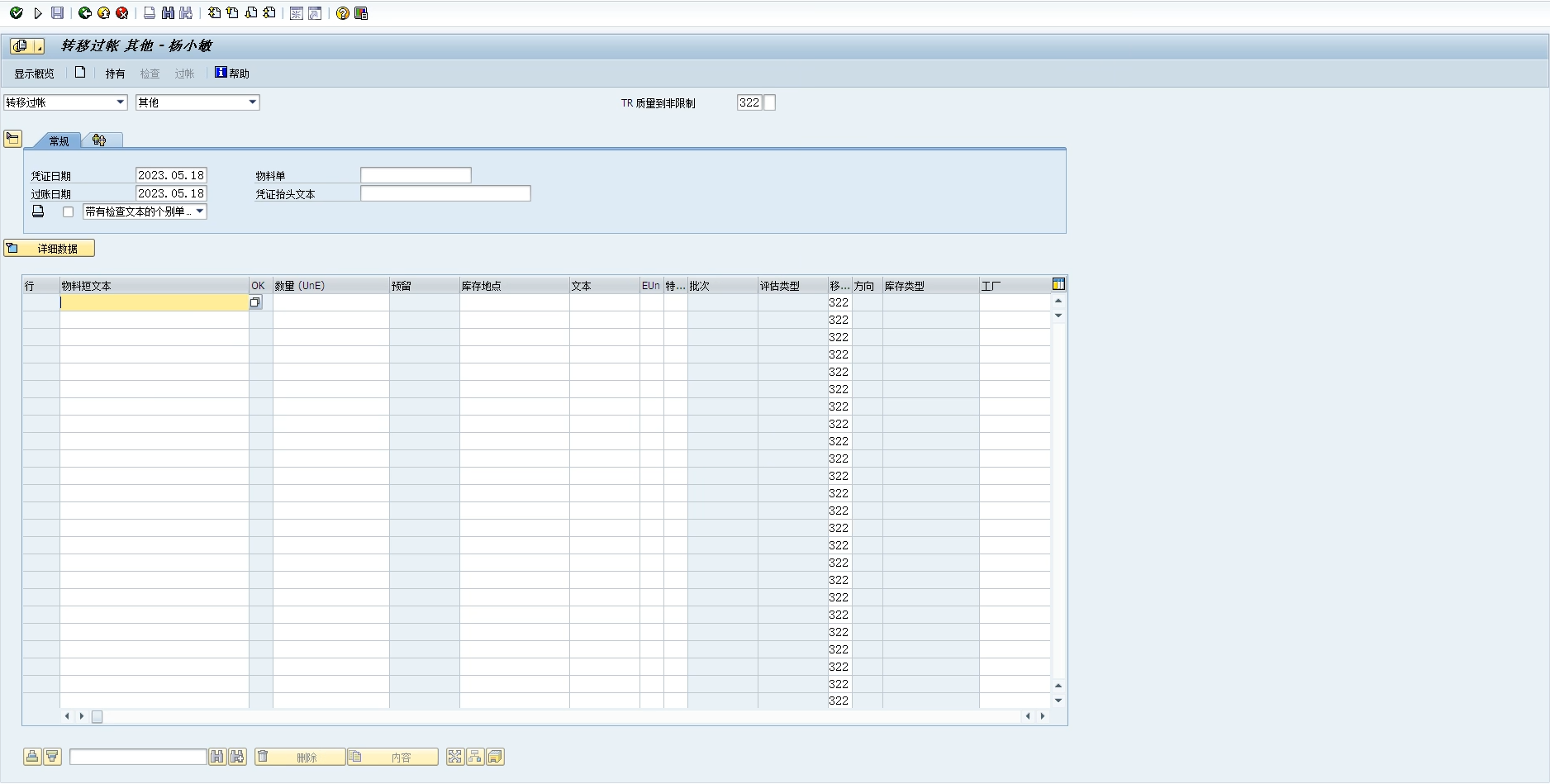Click the table column configuration icon

1058,284
